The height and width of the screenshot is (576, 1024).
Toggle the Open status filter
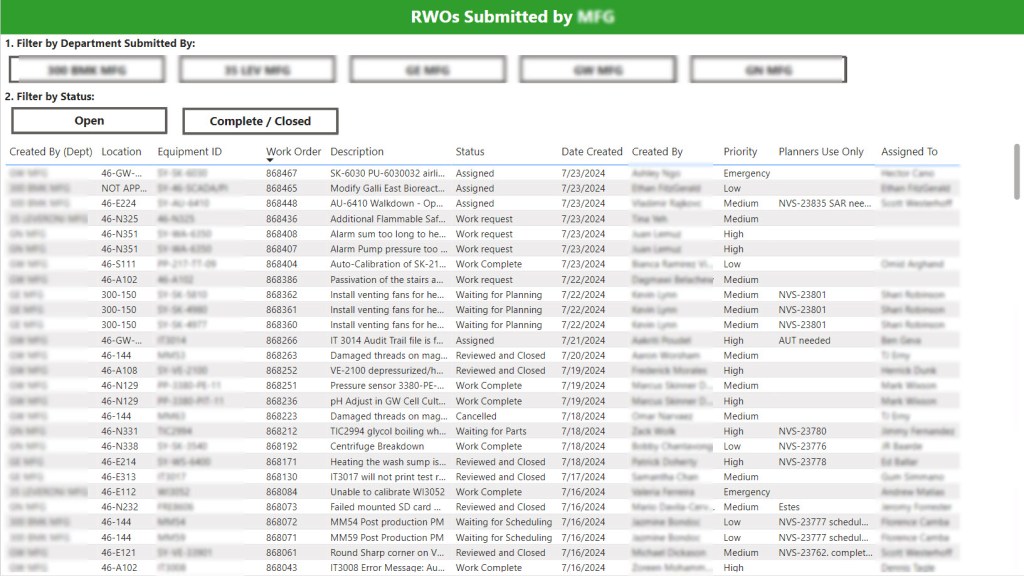pos(89,121)
